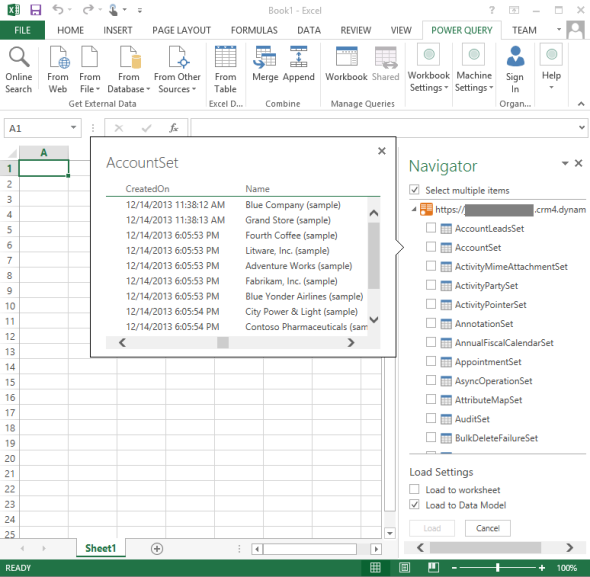Expand the formula bar
Screen dimensions: 590x577
[x=581, y=128]
